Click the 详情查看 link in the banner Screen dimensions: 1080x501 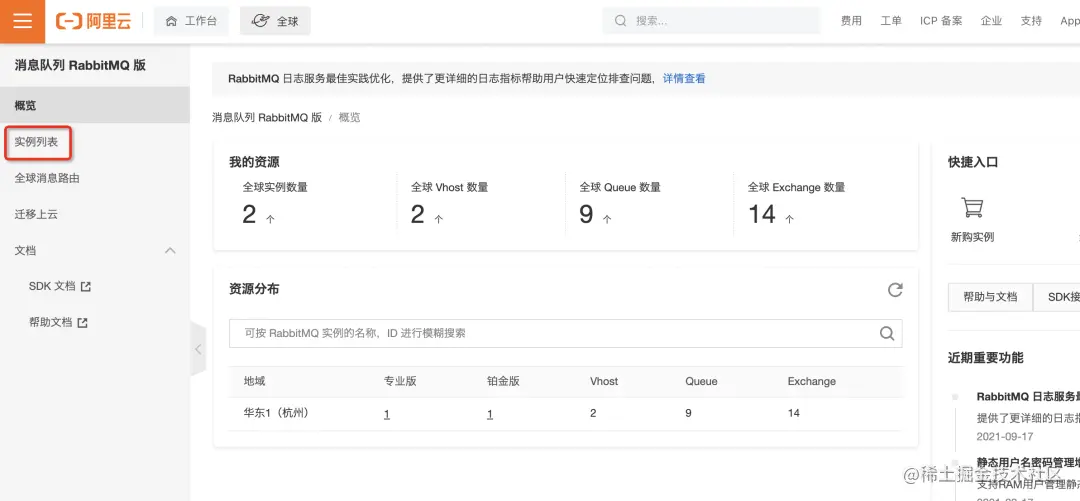click(684, 79)
